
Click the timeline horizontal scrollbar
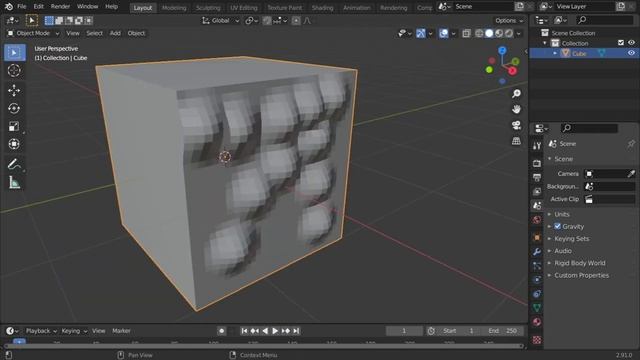(x=264, y=346)
